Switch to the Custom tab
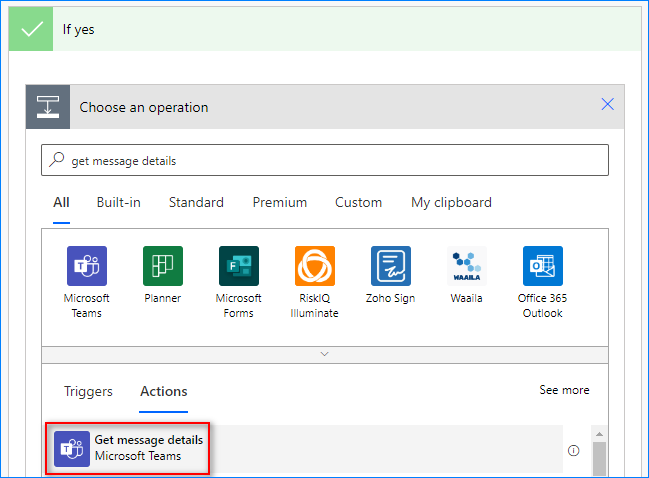This screenshot has width=649, height=478. (358, 202)
